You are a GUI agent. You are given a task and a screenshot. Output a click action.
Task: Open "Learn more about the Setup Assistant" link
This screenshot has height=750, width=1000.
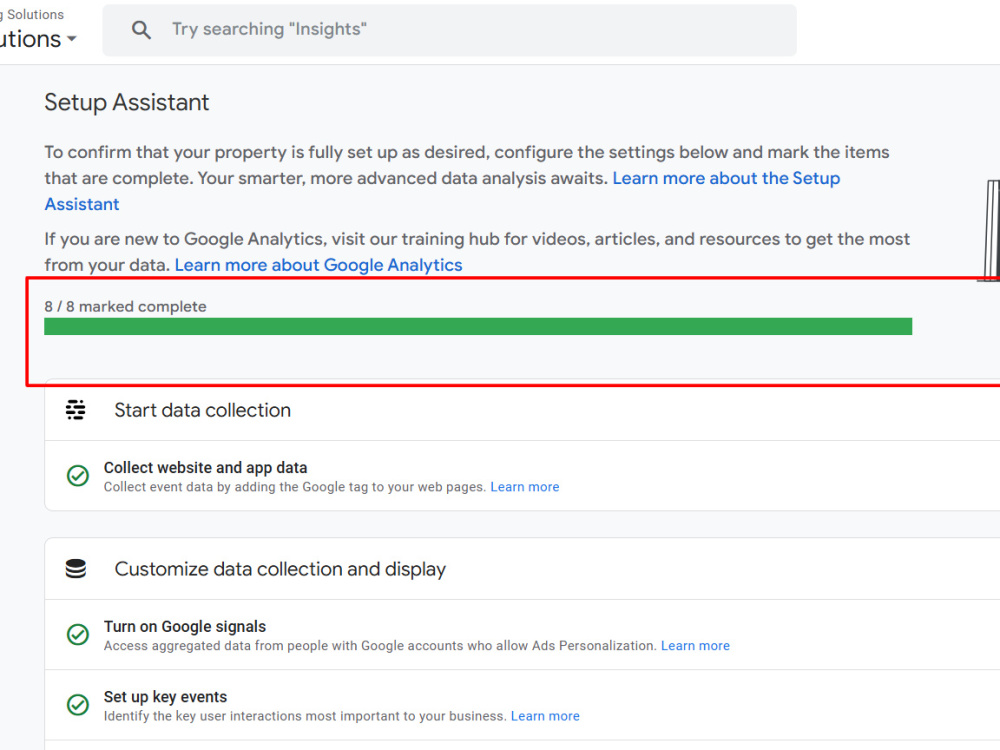pos(442,191)
